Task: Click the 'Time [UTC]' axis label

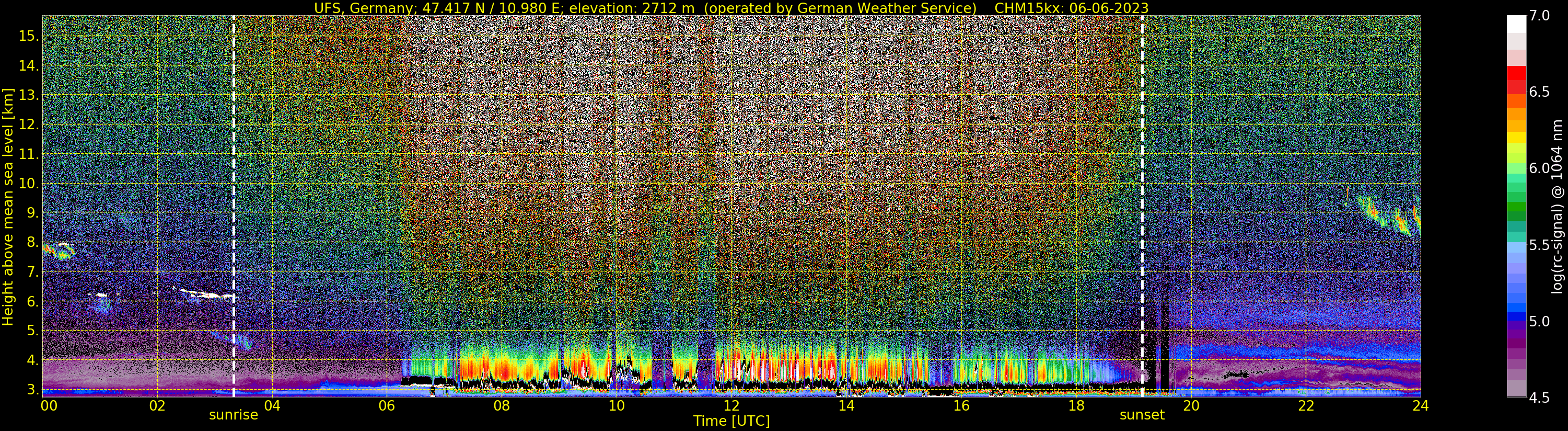Action: tap(731, 421)
